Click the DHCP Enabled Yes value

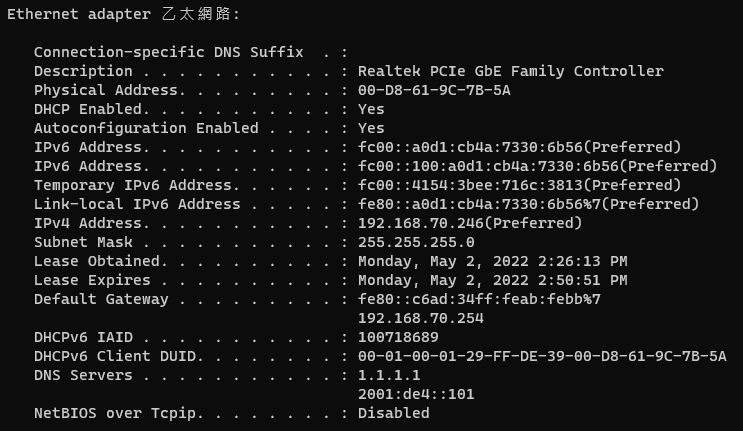click(x=371, y=109)
